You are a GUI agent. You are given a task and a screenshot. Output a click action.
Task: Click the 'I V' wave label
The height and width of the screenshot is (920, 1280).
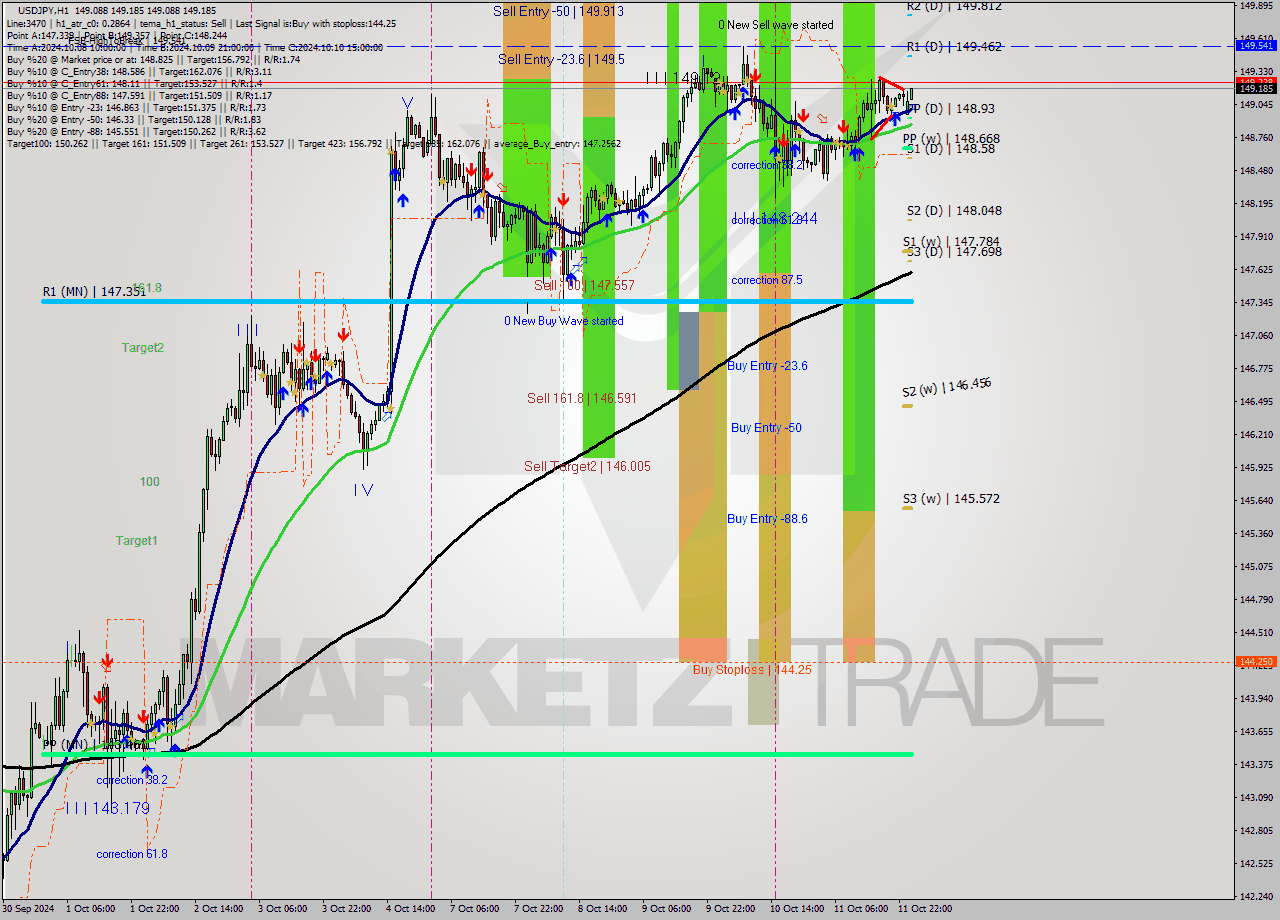tap(363, 490)
